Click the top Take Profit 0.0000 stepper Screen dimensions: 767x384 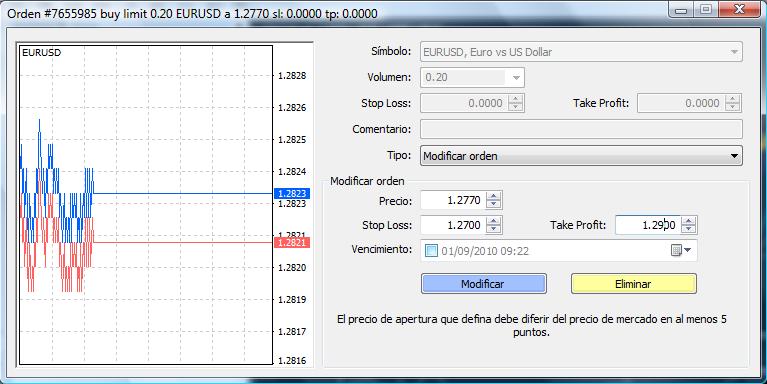(732, 103)
